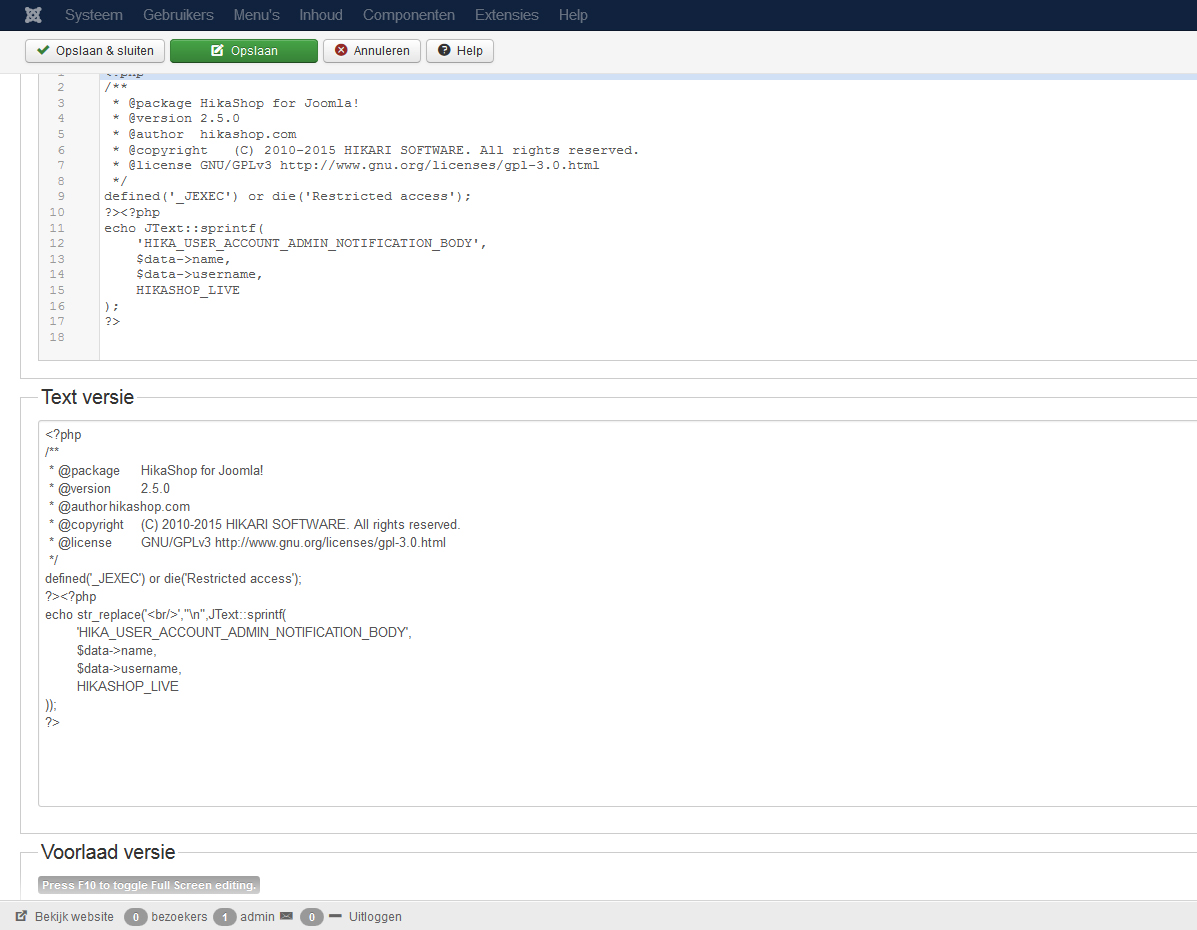The height and width of the screenshot is (930, 1197).
Task: Open the Systeem menu
Action: (93, 15)
